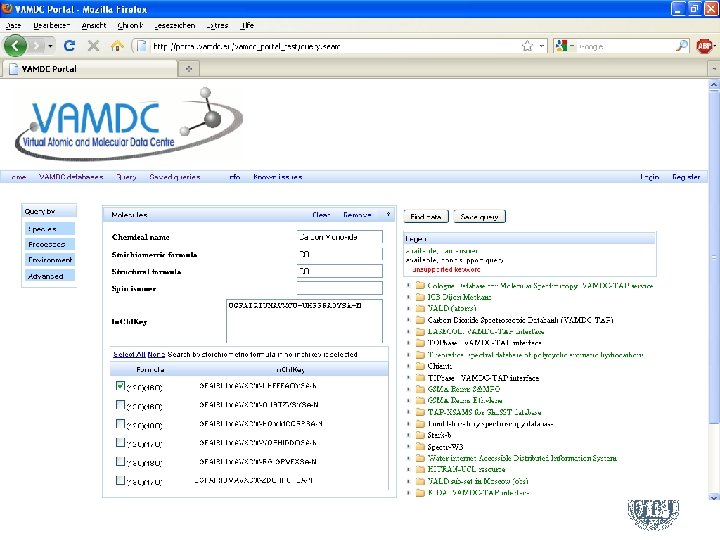Click the folder icon of ICB Dijon Methane

[420, 297]
